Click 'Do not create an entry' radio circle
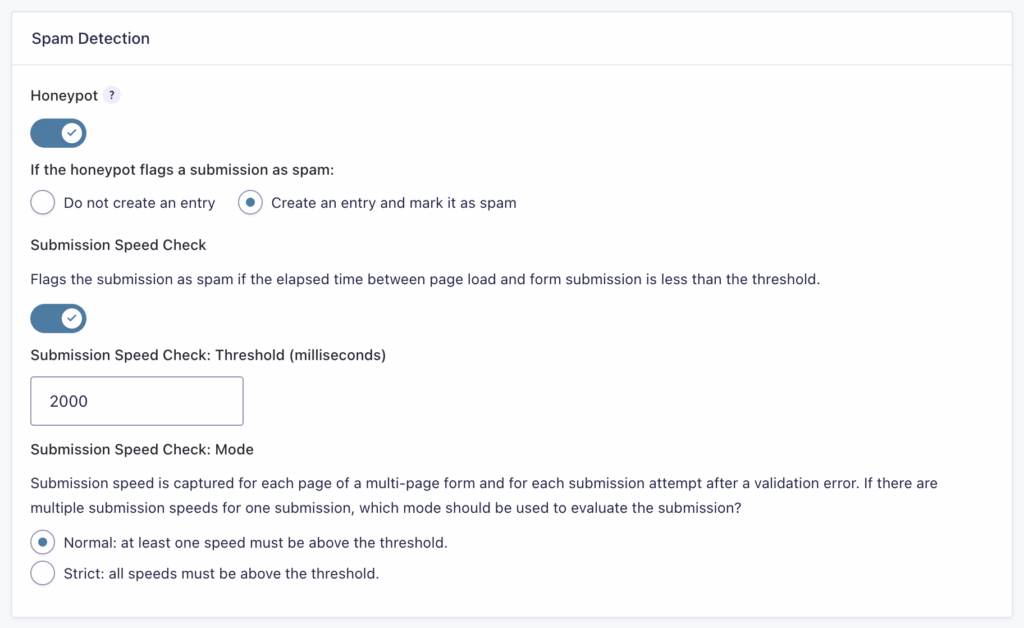Screen dimensions: 1024x628 42,202
